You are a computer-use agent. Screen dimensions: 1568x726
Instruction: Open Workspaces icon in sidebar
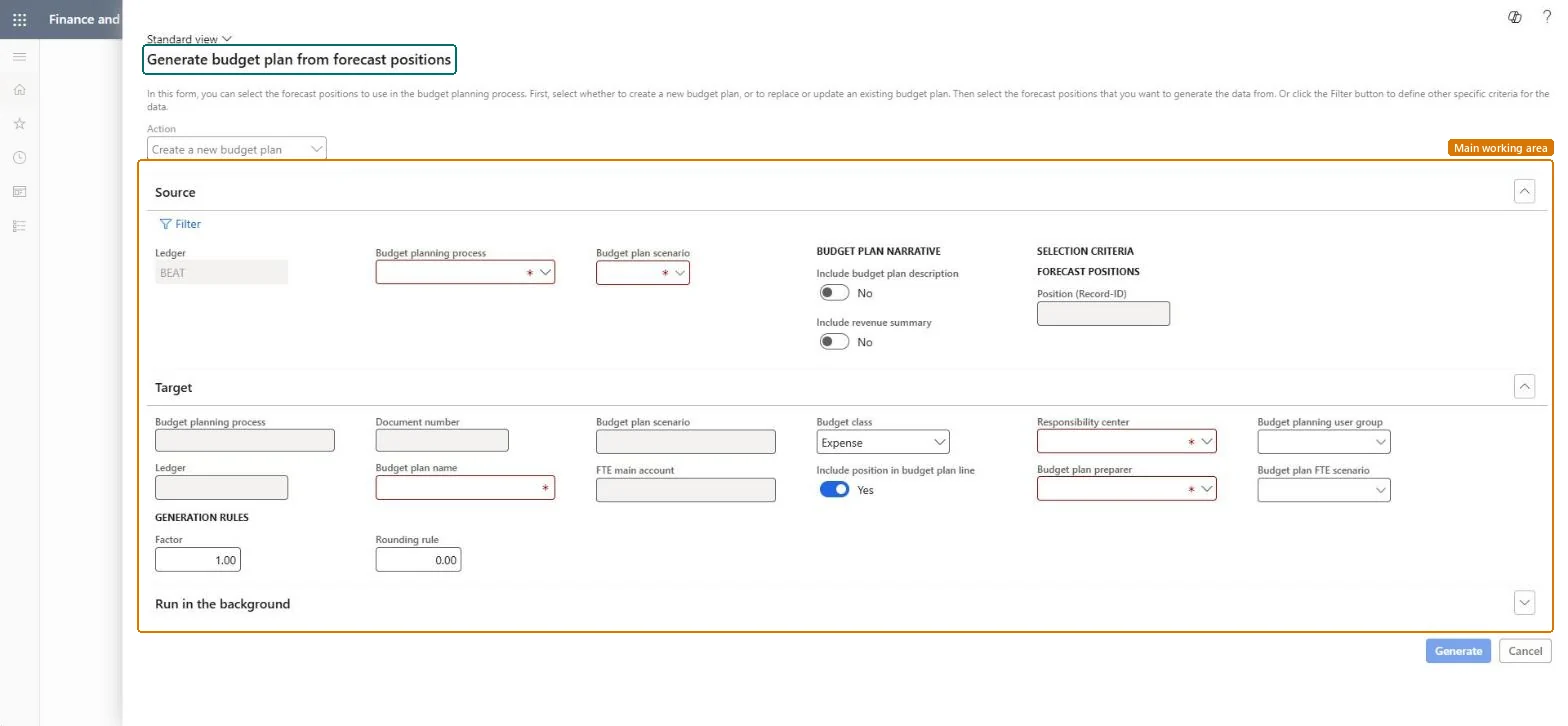coord(19,192)
